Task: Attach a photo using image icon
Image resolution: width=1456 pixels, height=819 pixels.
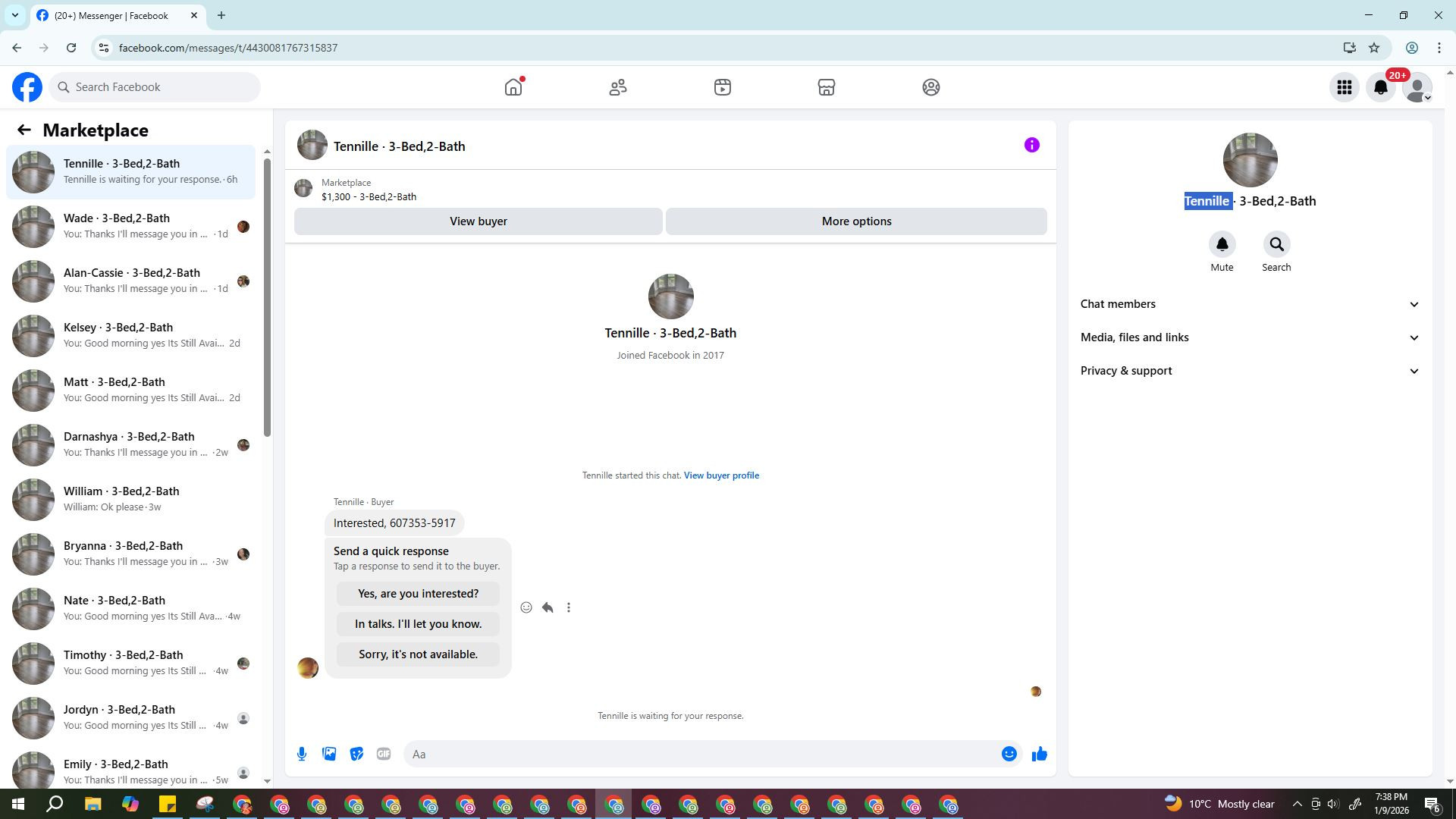Action: [x=329, y=754]
